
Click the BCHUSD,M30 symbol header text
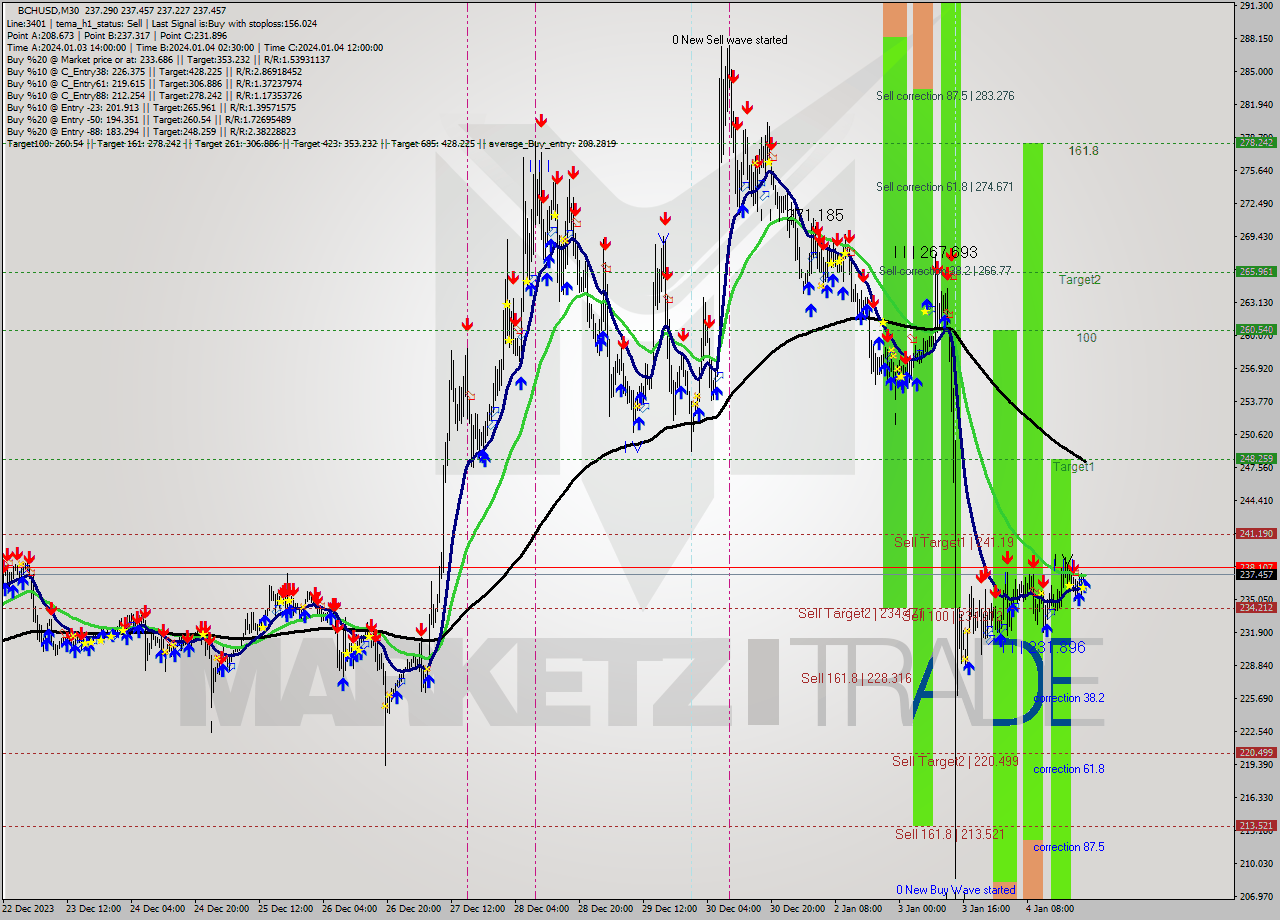pyautogui.click(x=46, y=10)
